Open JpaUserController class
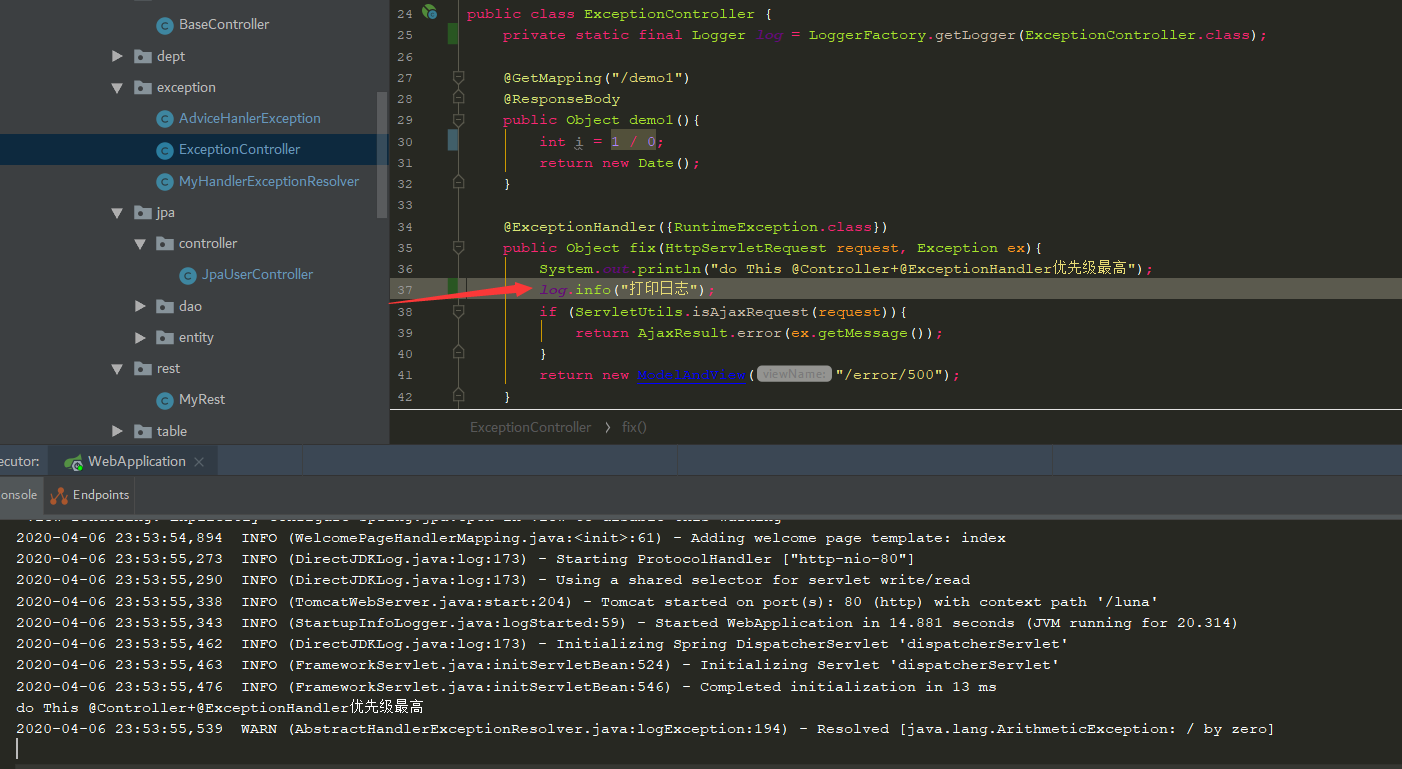Screen dimensions: 1402x769 coord(258,274)
